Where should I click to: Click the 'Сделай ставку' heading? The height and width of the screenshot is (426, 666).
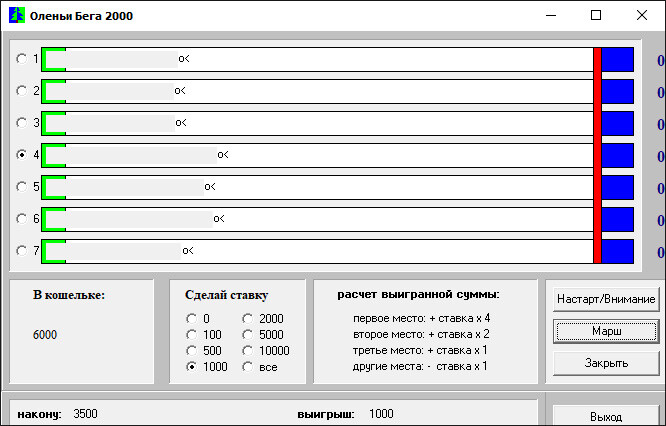(226, 295)
